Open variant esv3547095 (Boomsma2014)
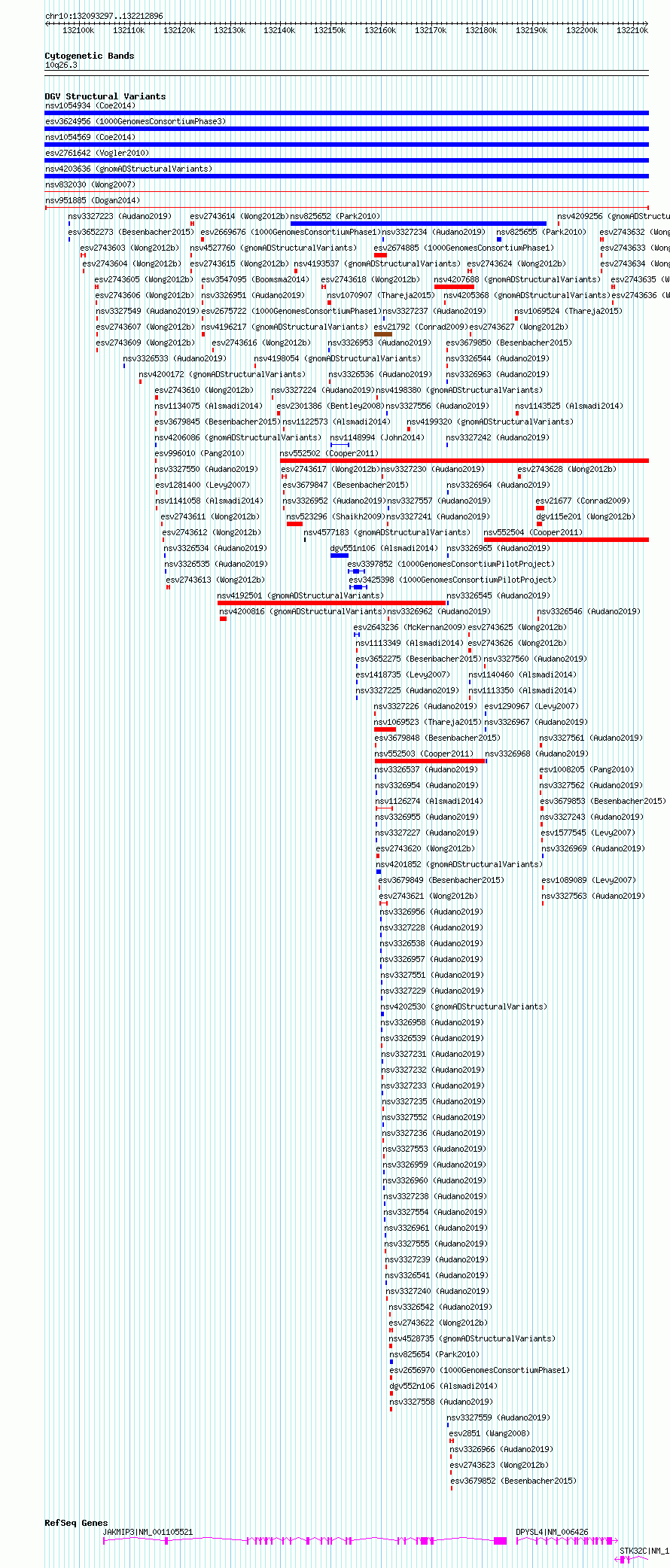 pos(254,279)
